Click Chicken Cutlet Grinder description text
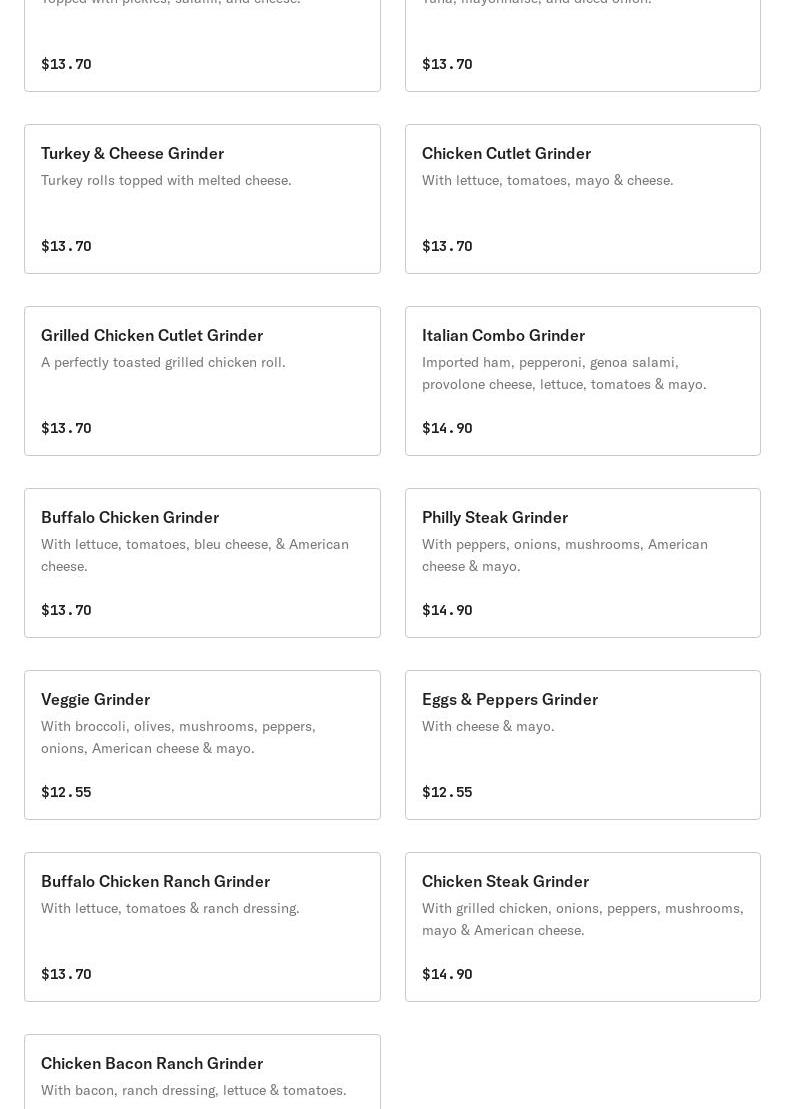785x1109 pixels. [547, 180]
